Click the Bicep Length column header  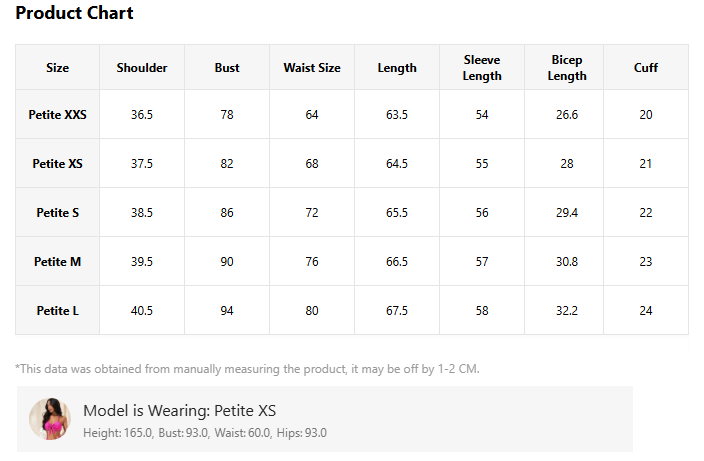click(x=567, y=68)
